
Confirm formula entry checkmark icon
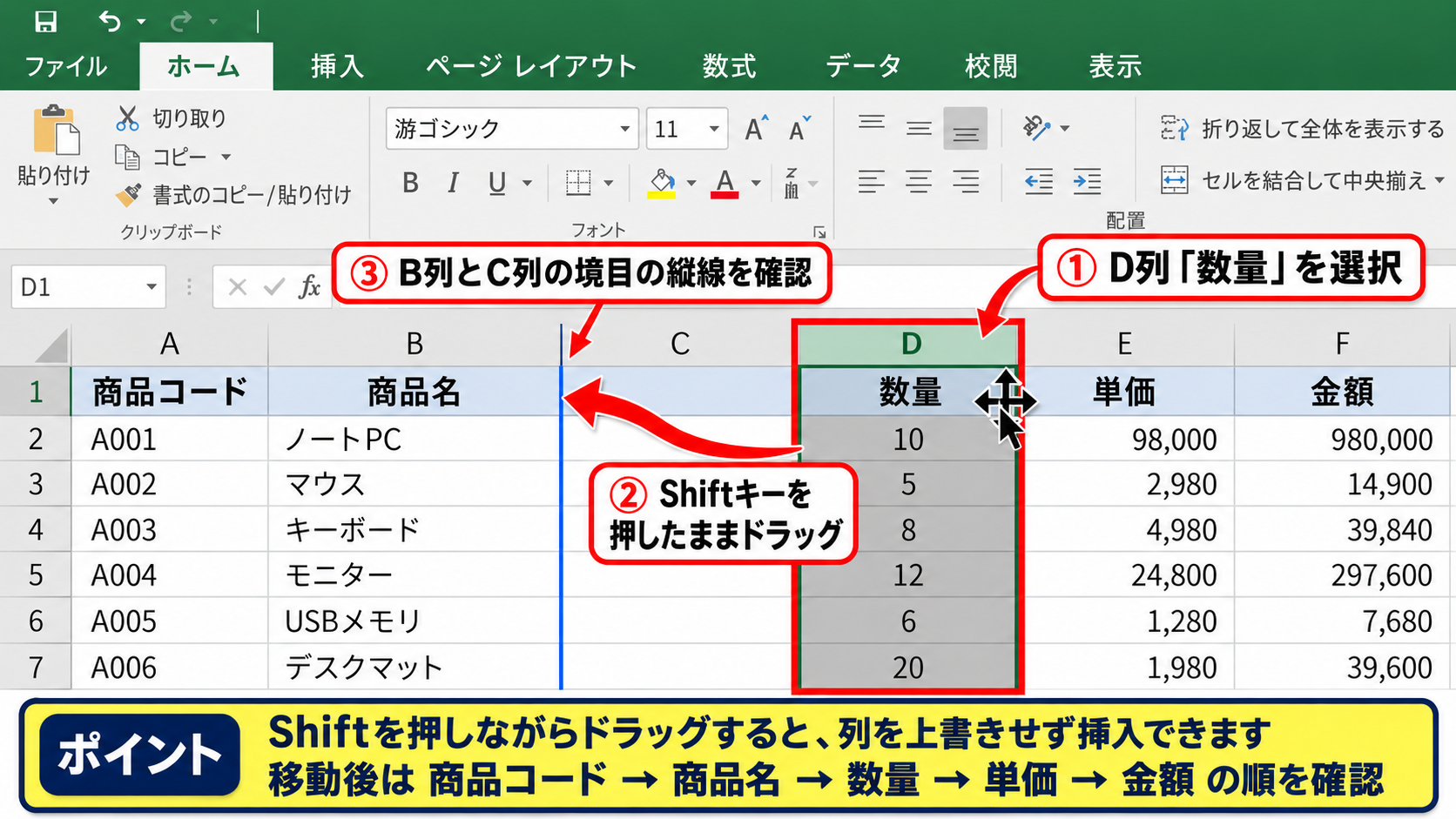[x=274, y=286]
